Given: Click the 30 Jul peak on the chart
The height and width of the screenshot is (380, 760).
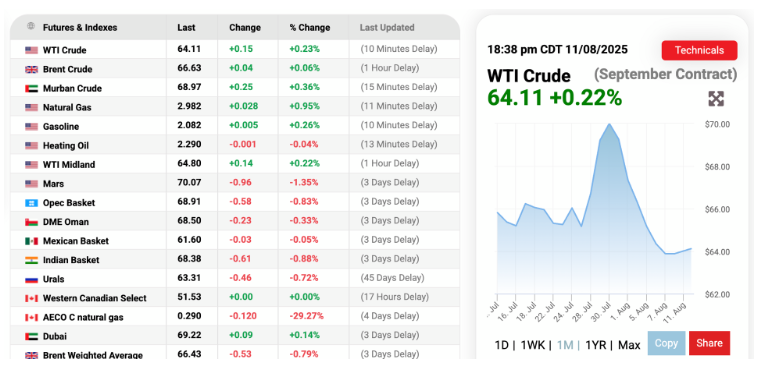Looking at the screenshot, I should 609,124.
